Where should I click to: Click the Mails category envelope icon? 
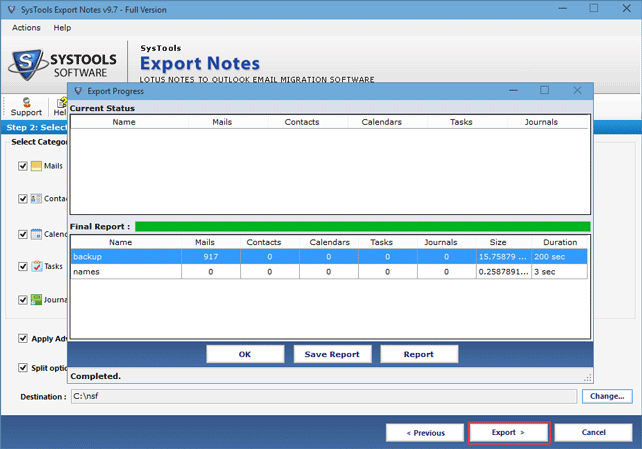coord(36,166)
